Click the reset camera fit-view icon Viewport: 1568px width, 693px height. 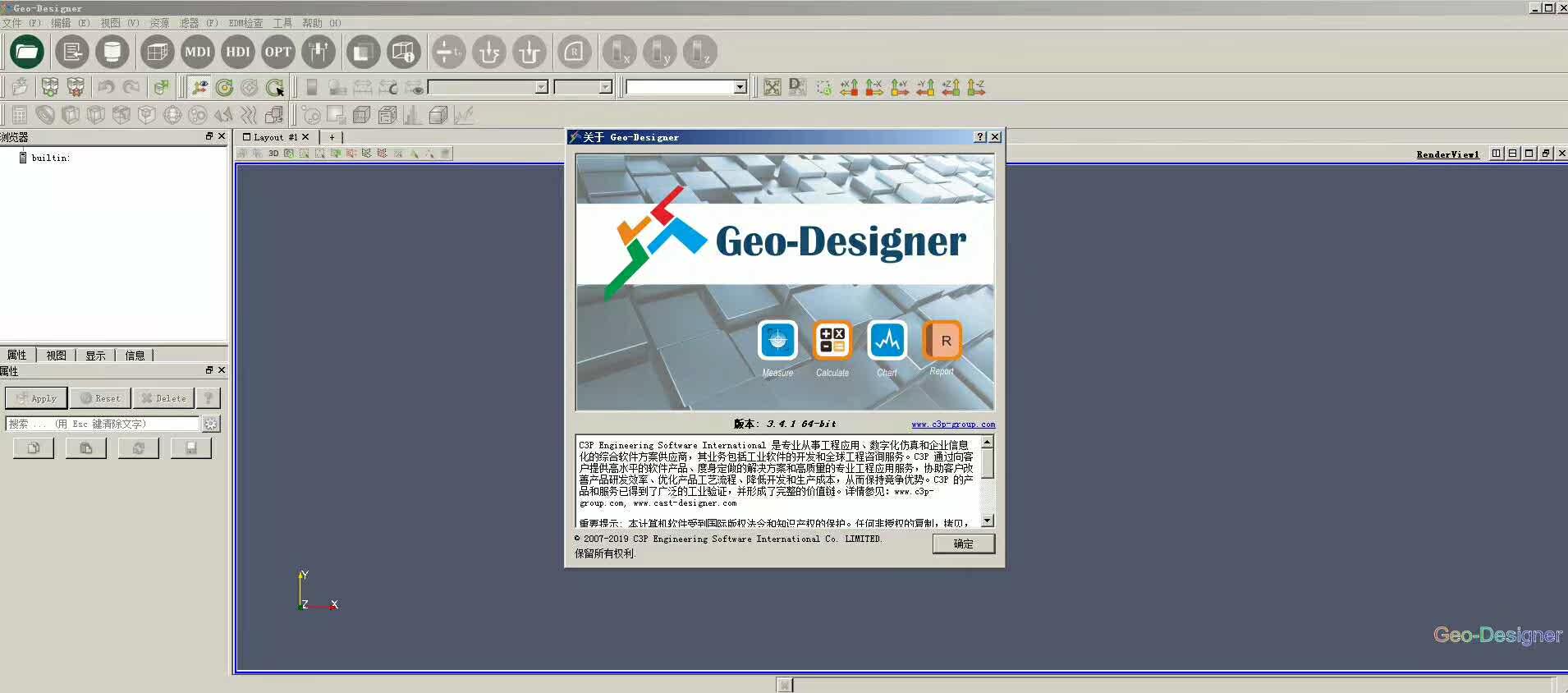pos(773,87)
